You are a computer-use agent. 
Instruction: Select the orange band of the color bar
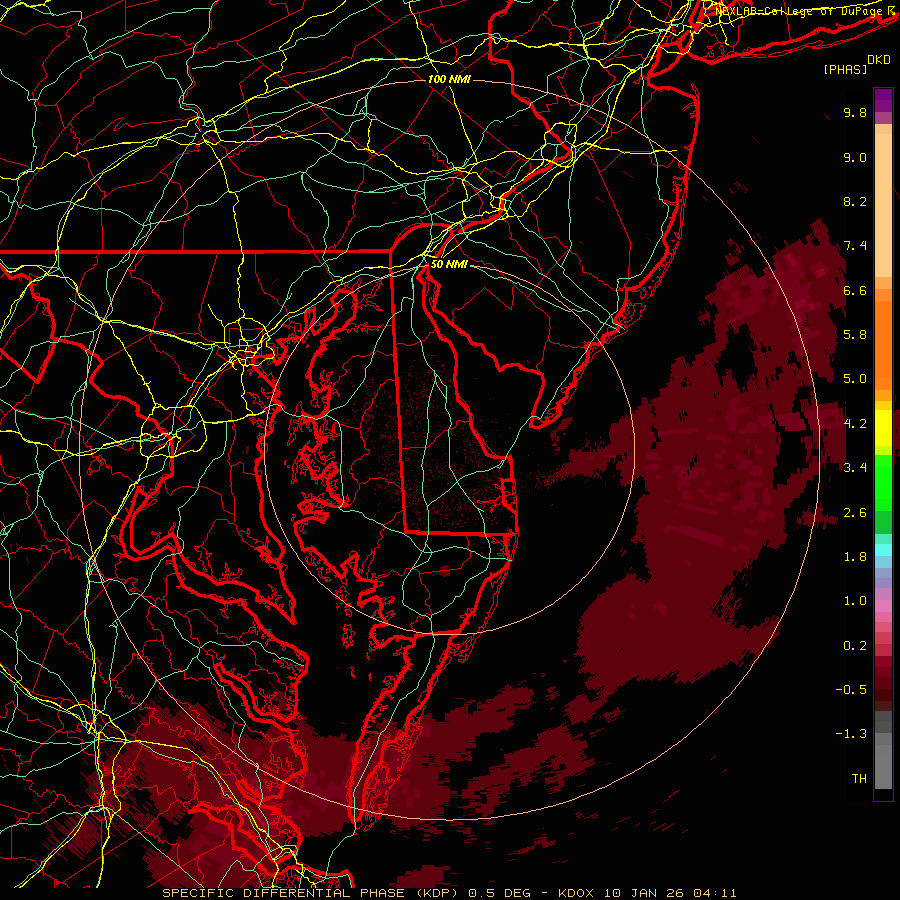pyautogui.click(x=883, y=344)
